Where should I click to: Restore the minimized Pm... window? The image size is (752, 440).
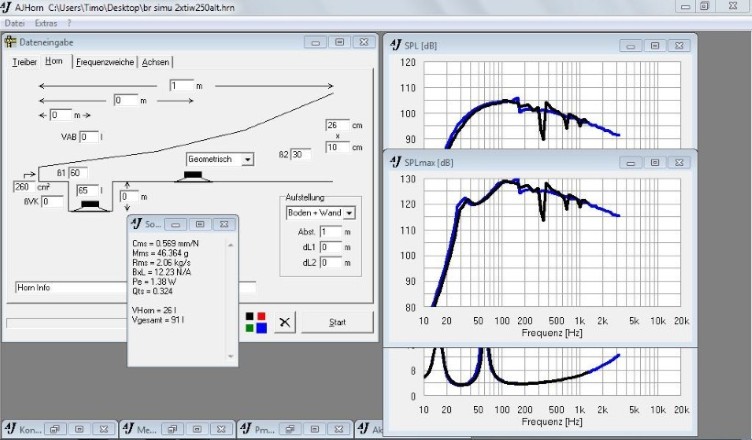pyautogui.click(x=290, y=429)
